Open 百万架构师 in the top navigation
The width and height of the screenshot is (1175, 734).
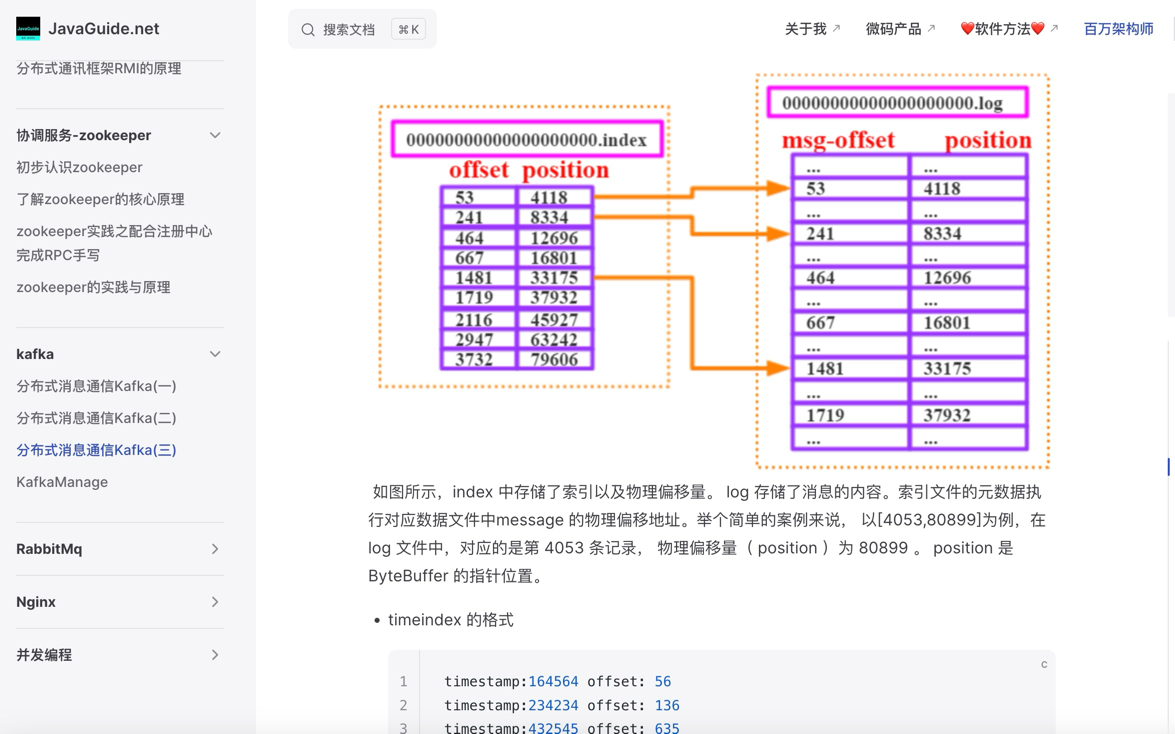pos(1118,28)
